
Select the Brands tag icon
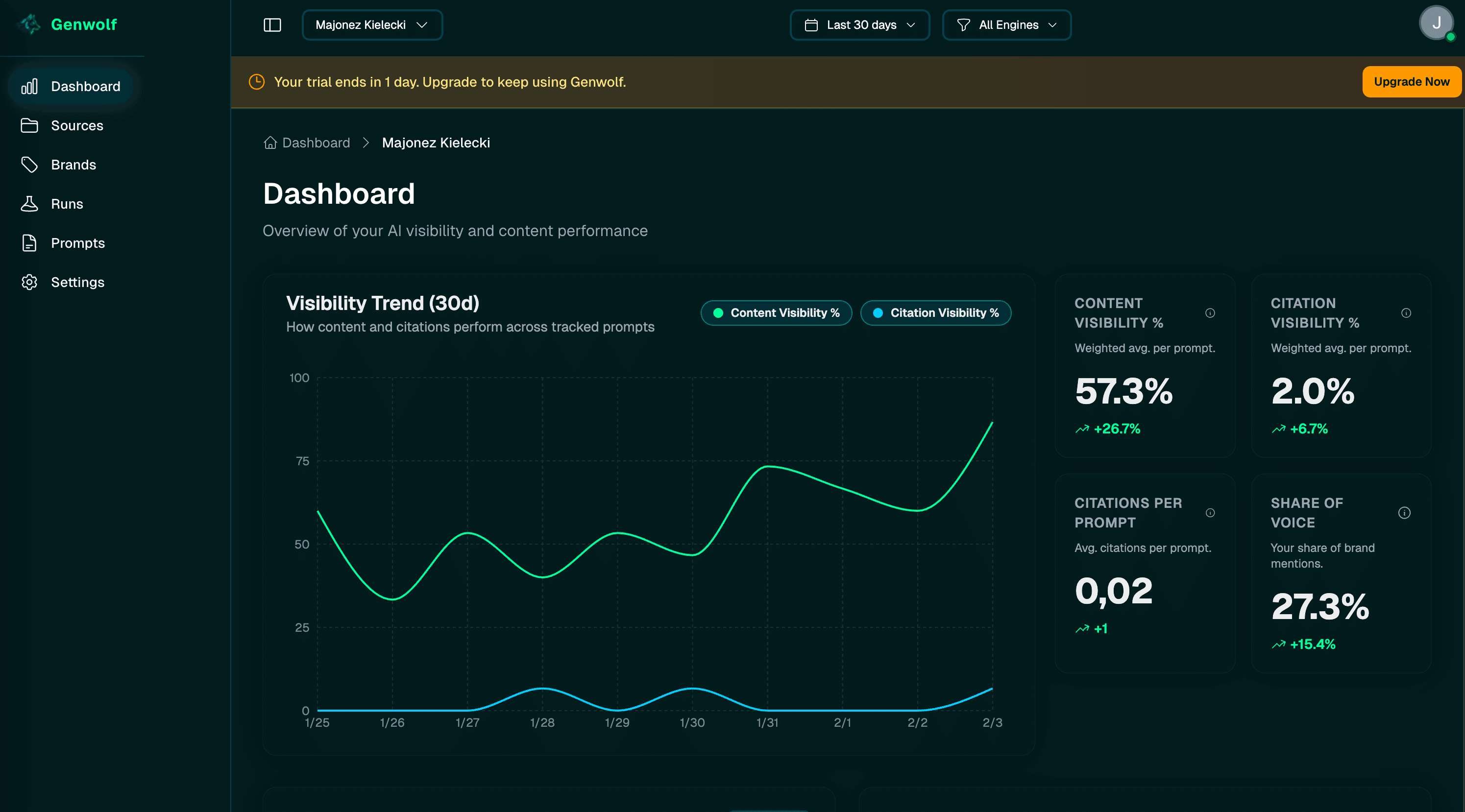[x=29, y=165]
